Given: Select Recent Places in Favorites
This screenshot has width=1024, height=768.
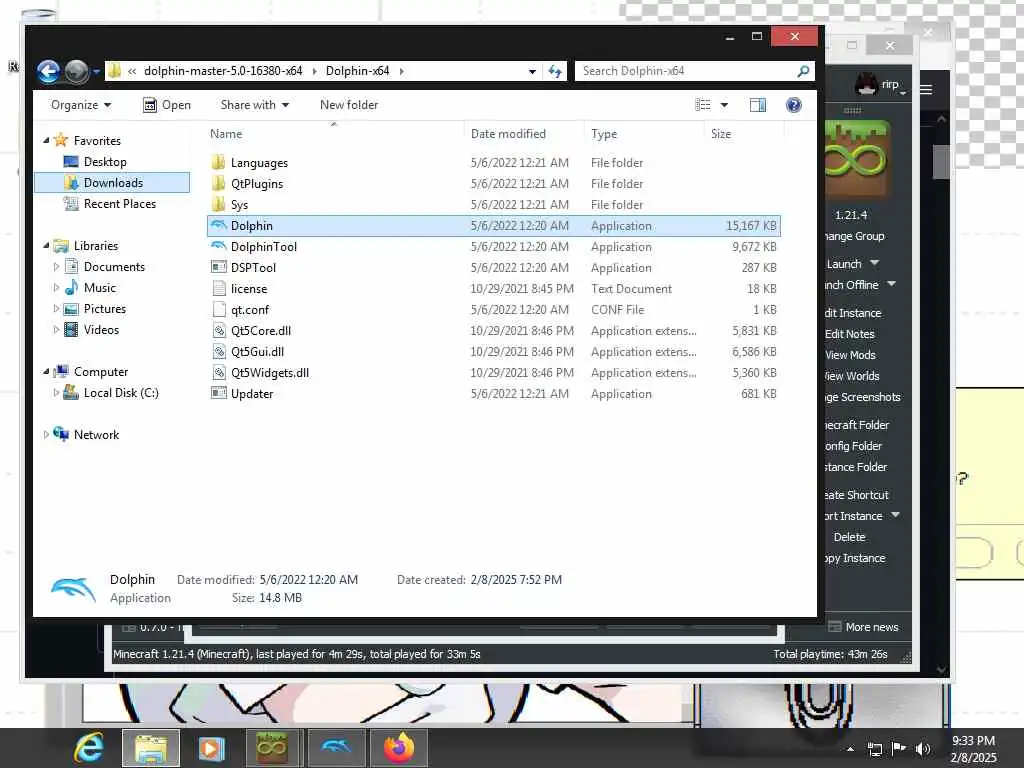Looking at the screenshot, I should (x=120, y=204).
